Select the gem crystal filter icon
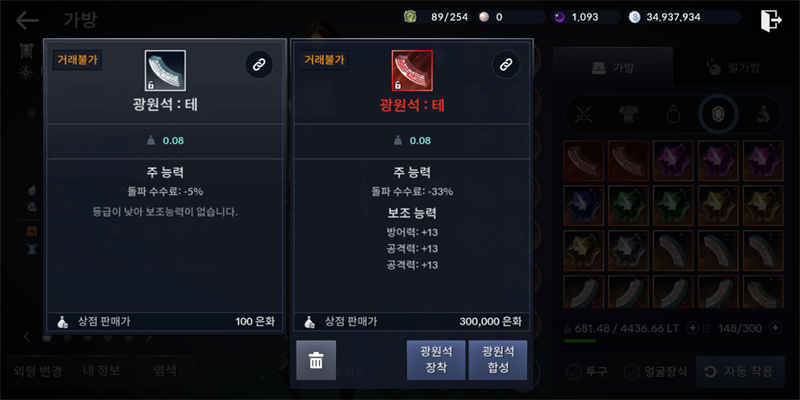Screen dimensions: 800x400 point(718,115)
